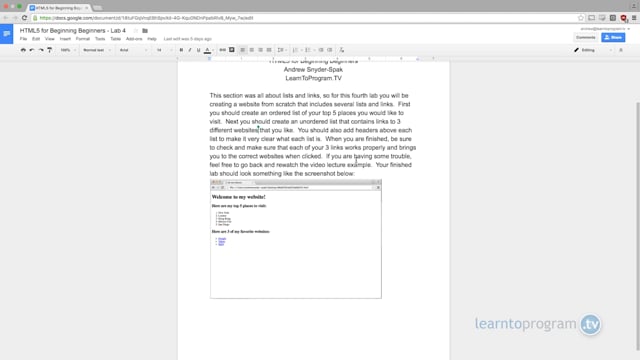Click the Share button
This screenshot has width=640, height=360.
[x=613, y=37]
